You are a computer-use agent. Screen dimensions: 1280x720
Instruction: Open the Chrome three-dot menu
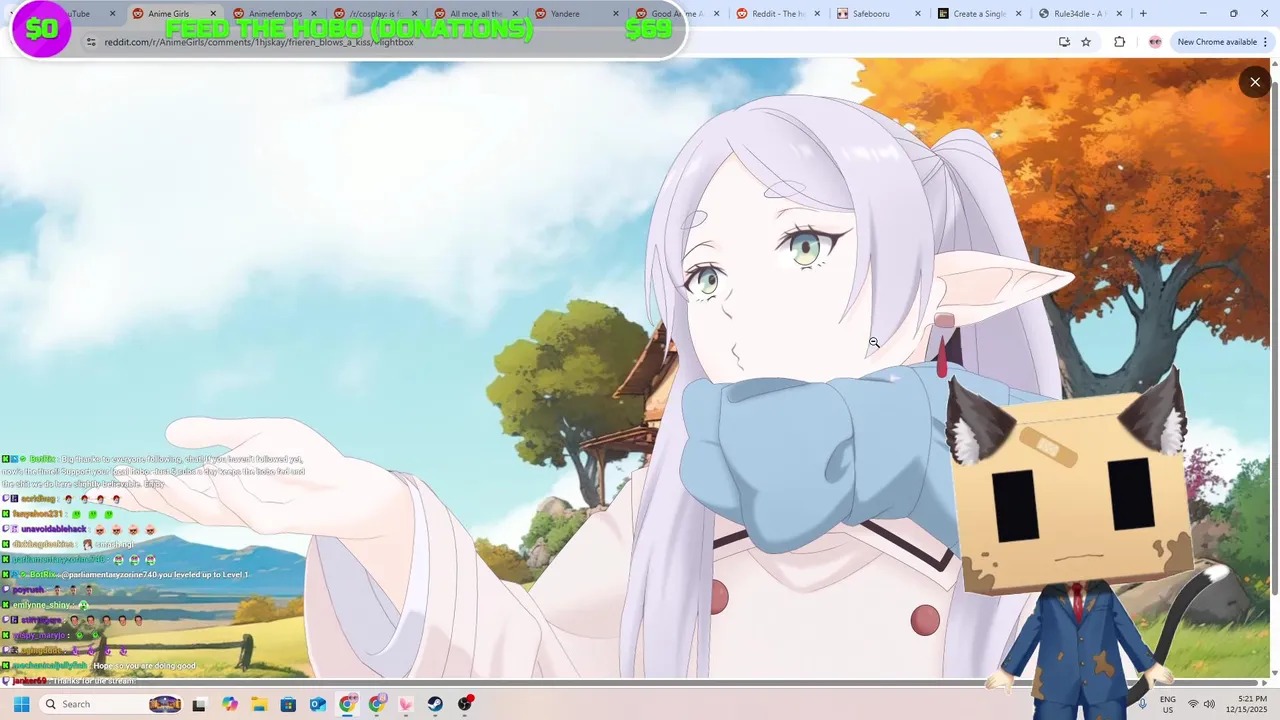pos(1266,42)
